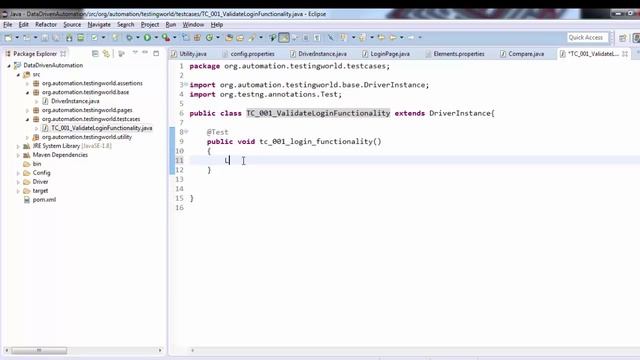Click the Previous Annotation toolbar icon
640x360 pixels.
point(362,38)
